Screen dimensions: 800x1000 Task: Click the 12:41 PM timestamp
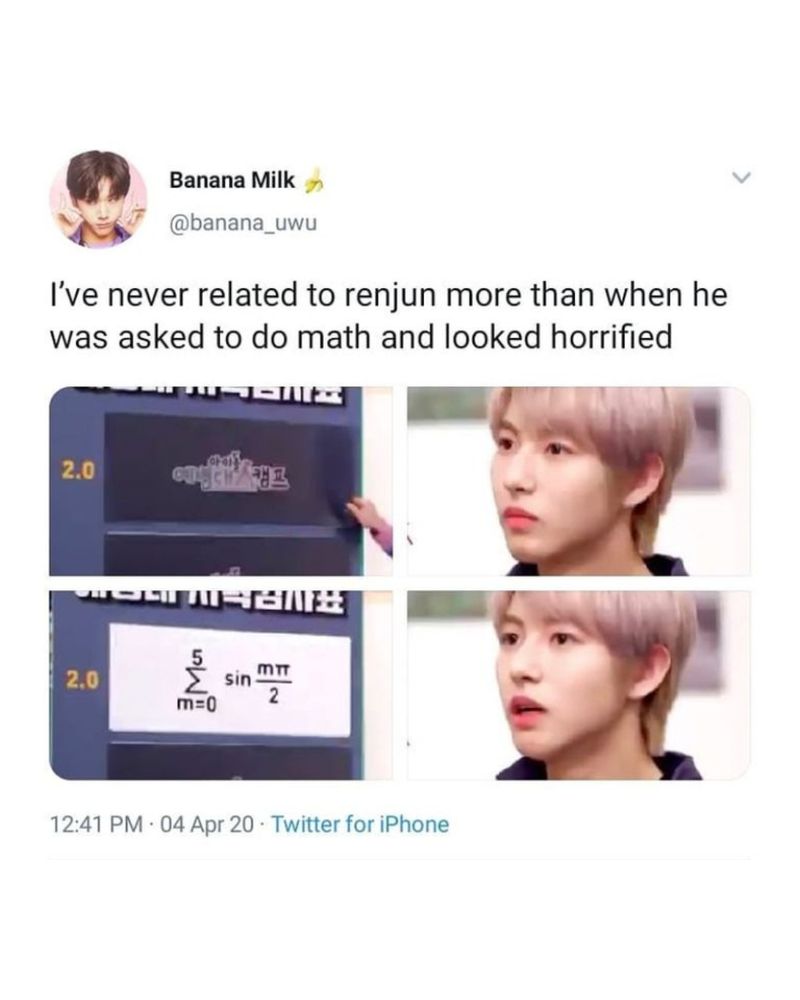[x=97, y=824]
